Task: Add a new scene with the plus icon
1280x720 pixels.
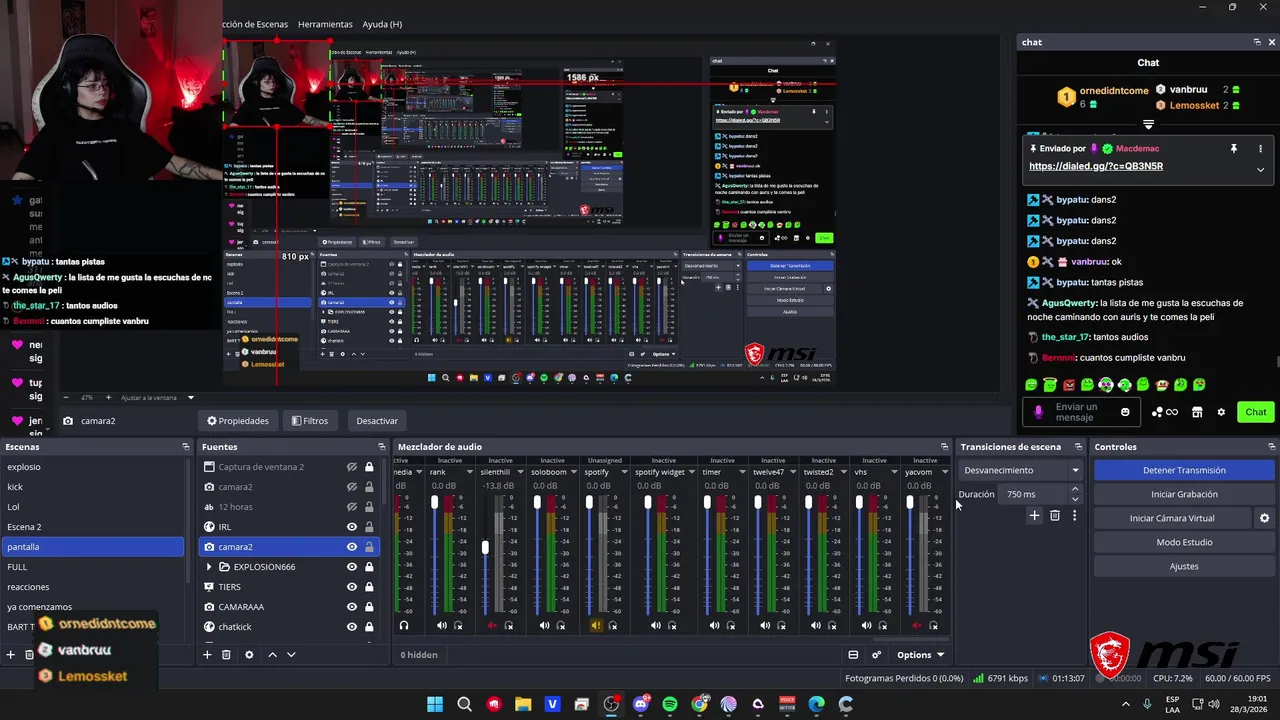Action: (11, 655)
